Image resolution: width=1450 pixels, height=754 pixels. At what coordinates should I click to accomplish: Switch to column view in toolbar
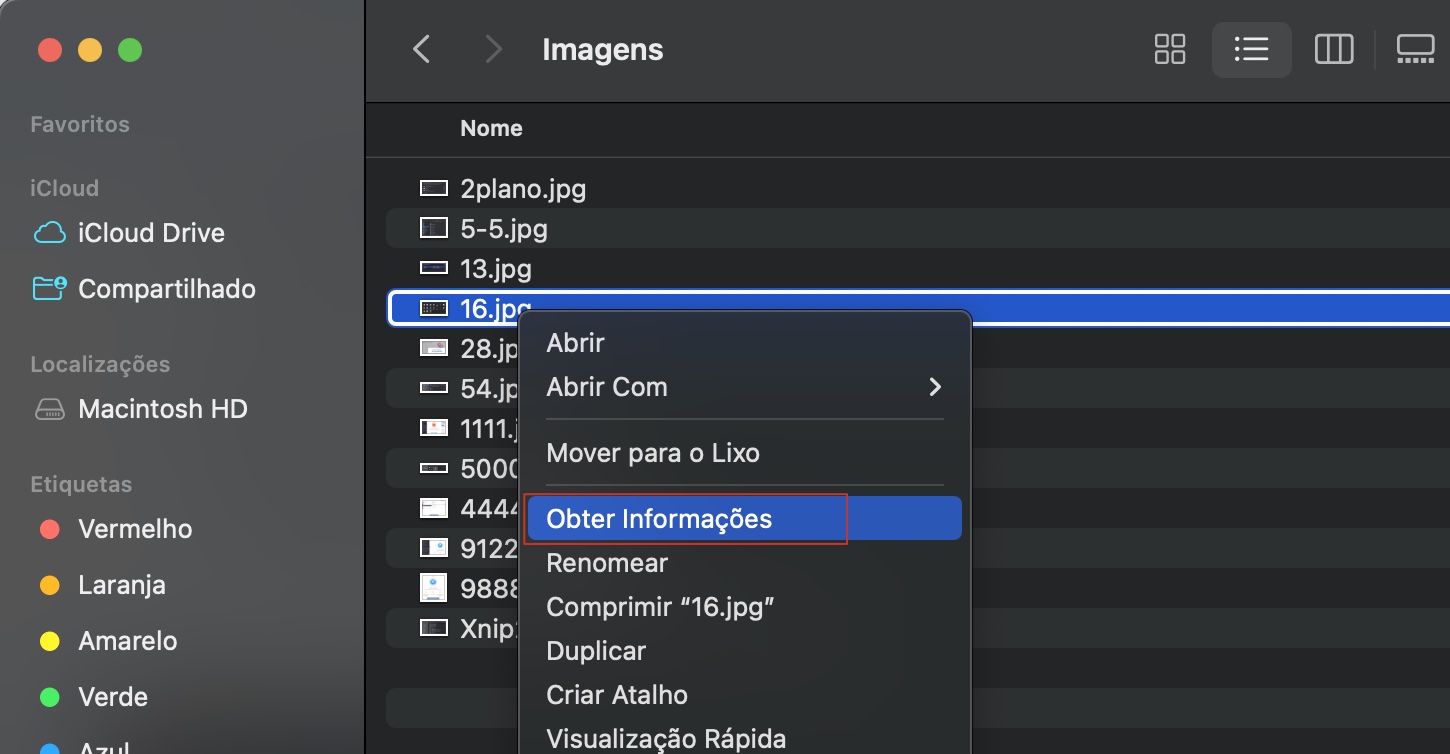tap(1333, 48)
